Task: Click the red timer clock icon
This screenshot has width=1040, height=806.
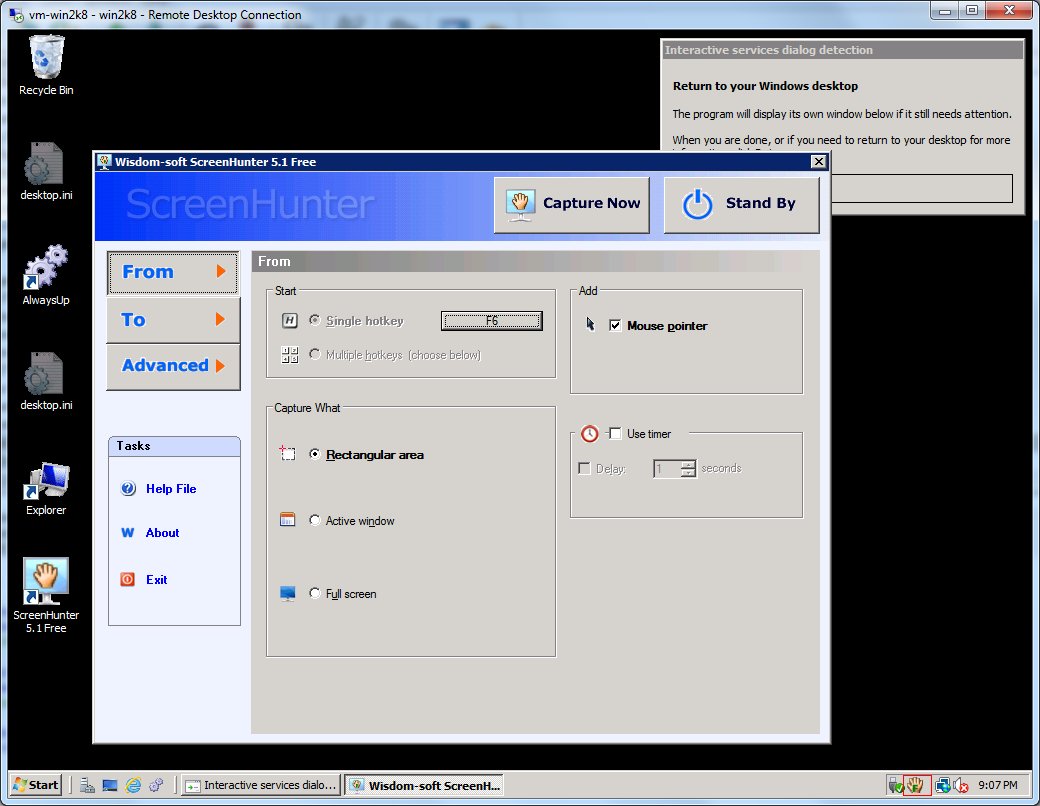Action: [x=590, y=434]
